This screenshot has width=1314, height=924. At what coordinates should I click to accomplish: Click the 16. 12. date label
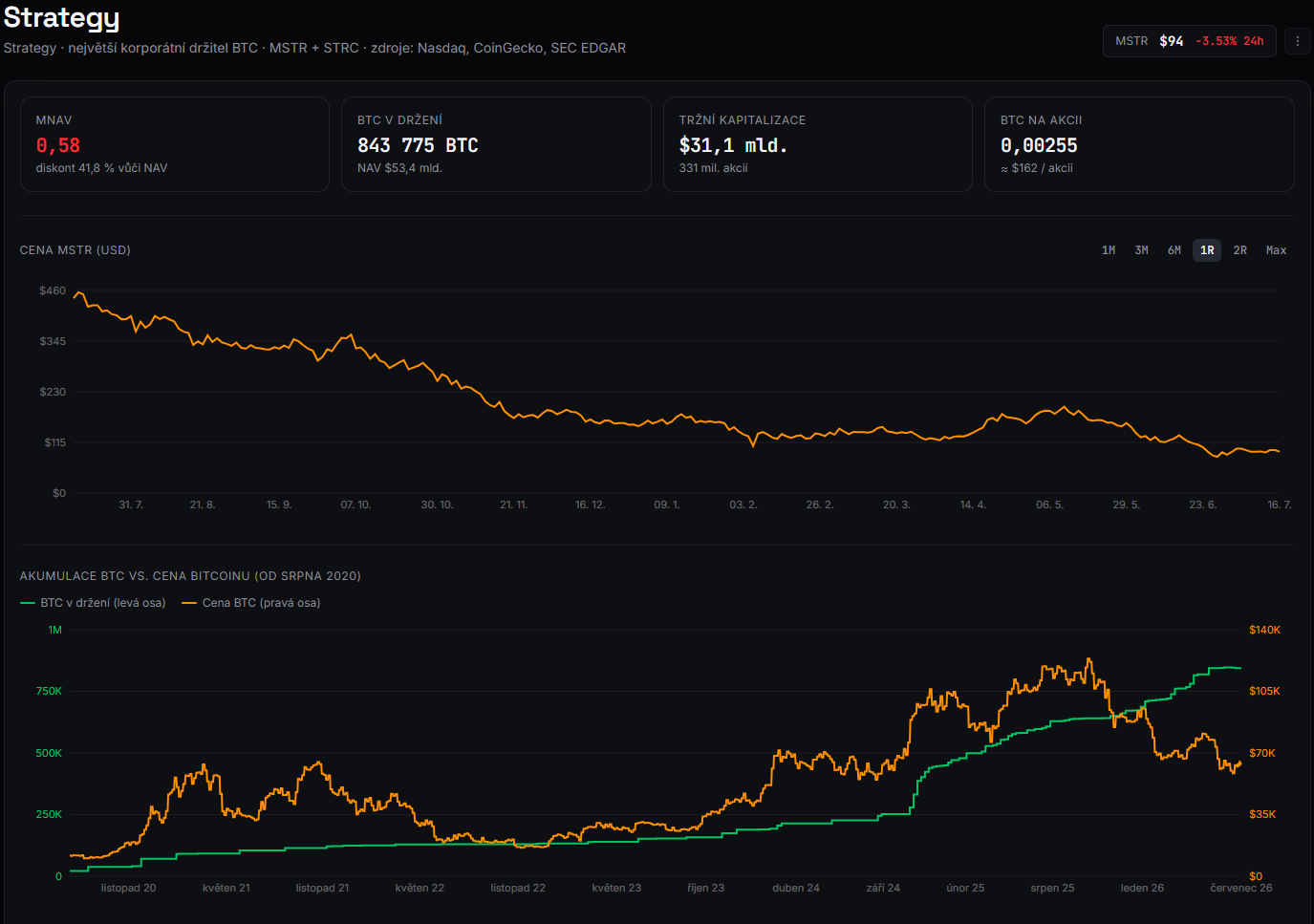[x=590, y=505]
